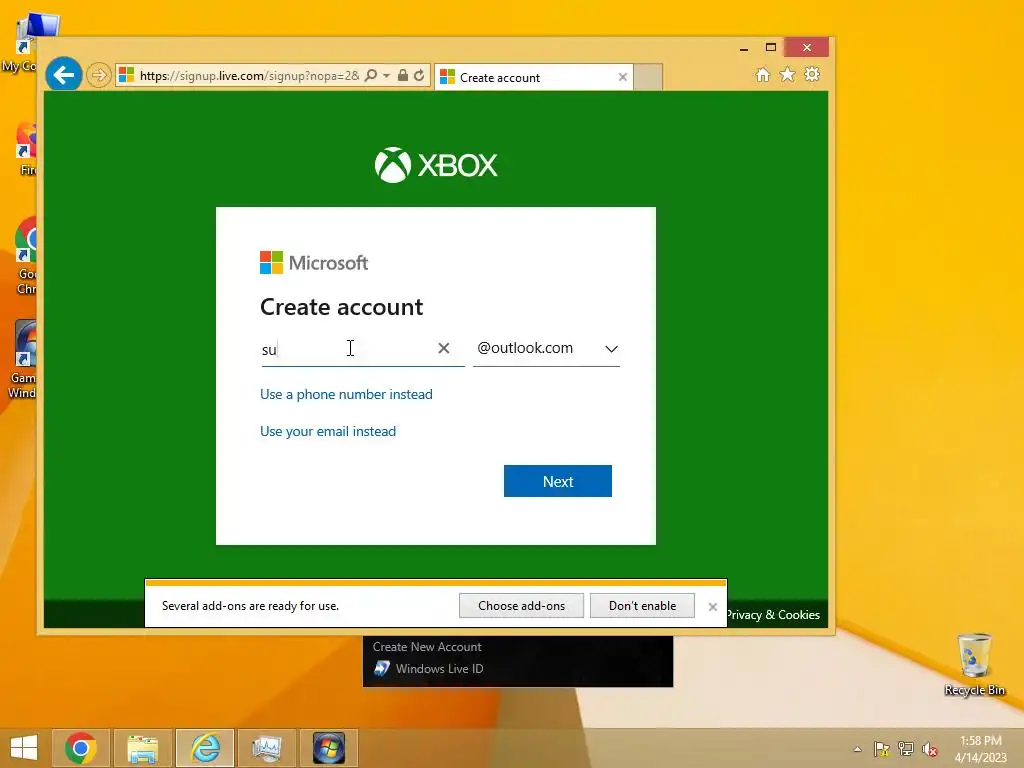Click the Action Center flag tray icon
Image resolution: width=1024 pixels, height=768 pixels.
pos(881,749)
